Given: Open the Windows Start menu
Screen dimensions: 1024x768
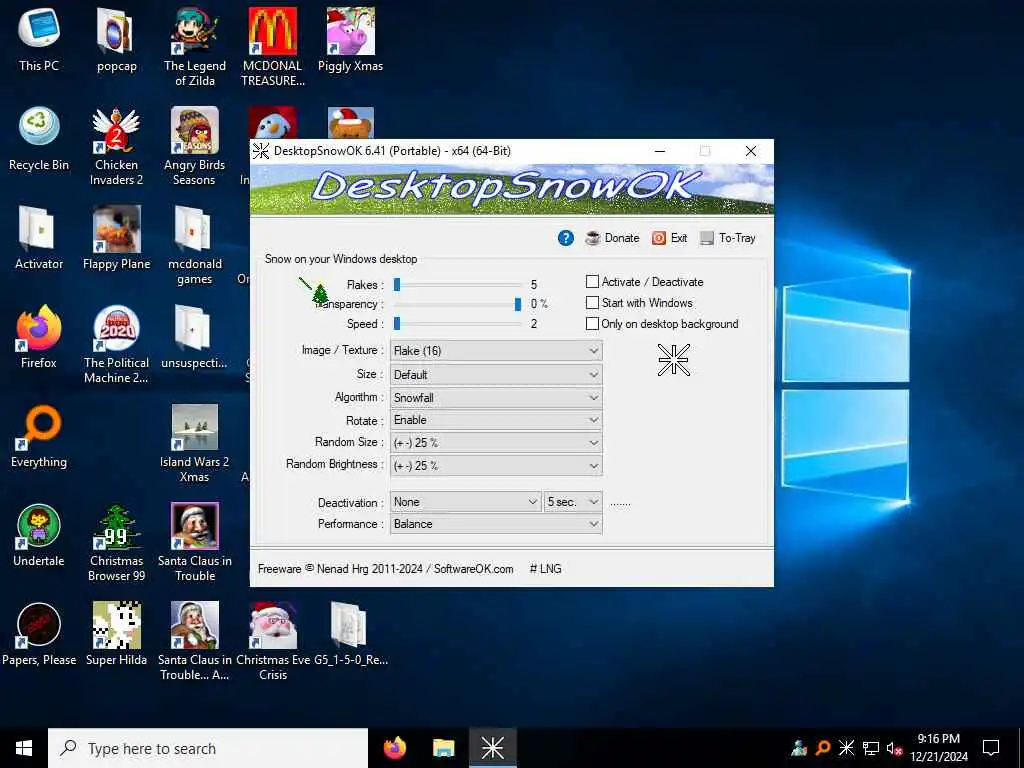Looking at the screenshot, I should pos(24,748).
